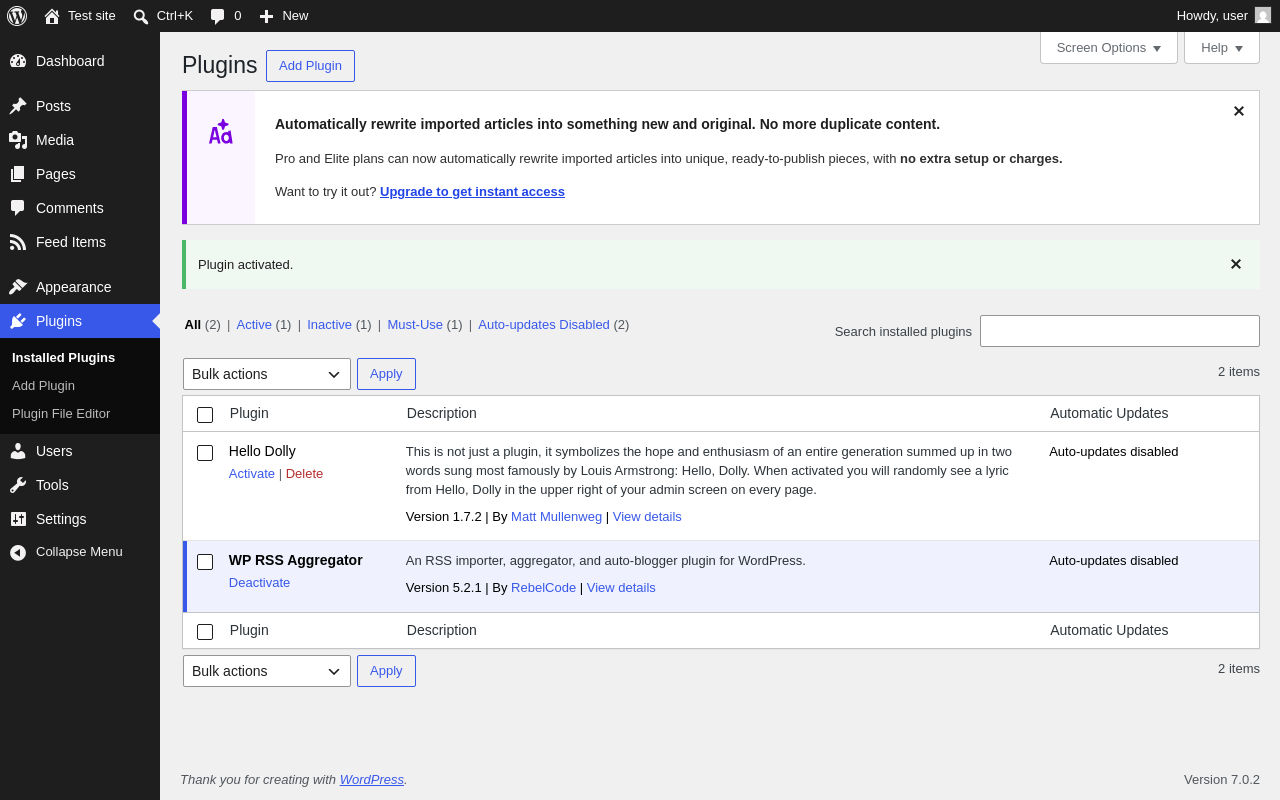Sort by the Plugin column header
This screenshot has width=1280, height=800.
click(x=249, y=413)
